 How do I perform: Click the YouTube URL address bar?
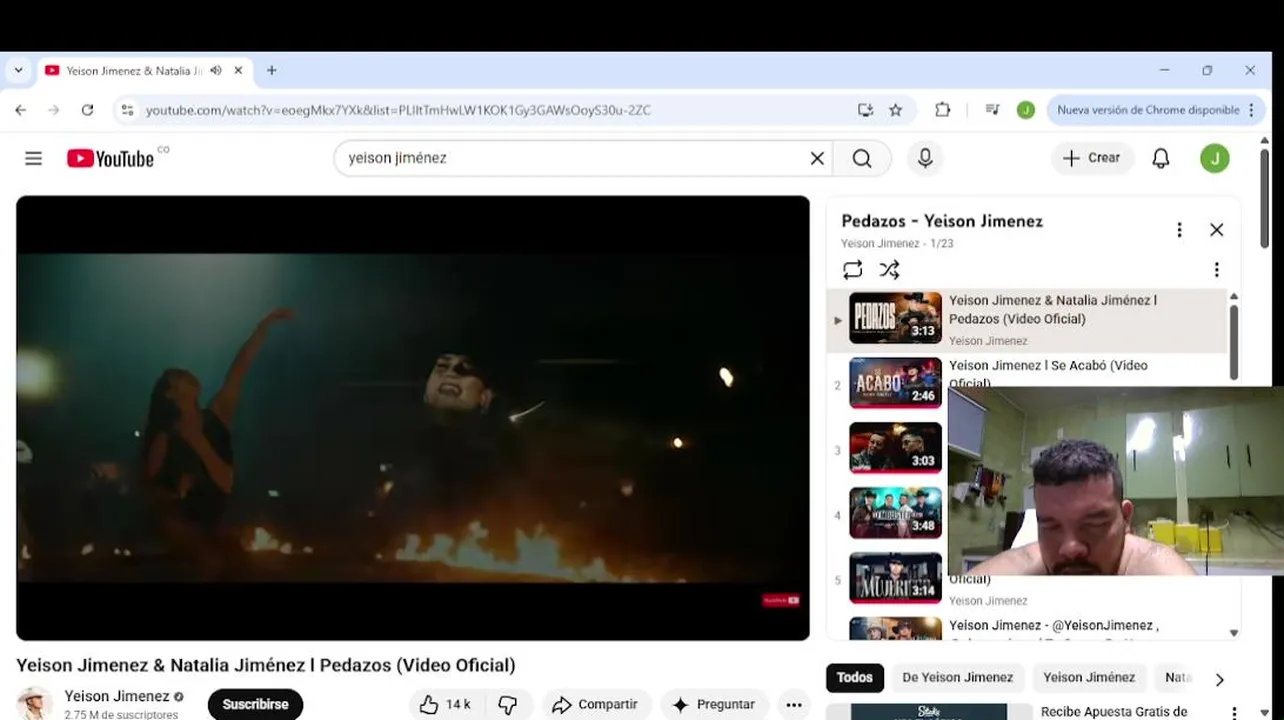click(398, 110)
